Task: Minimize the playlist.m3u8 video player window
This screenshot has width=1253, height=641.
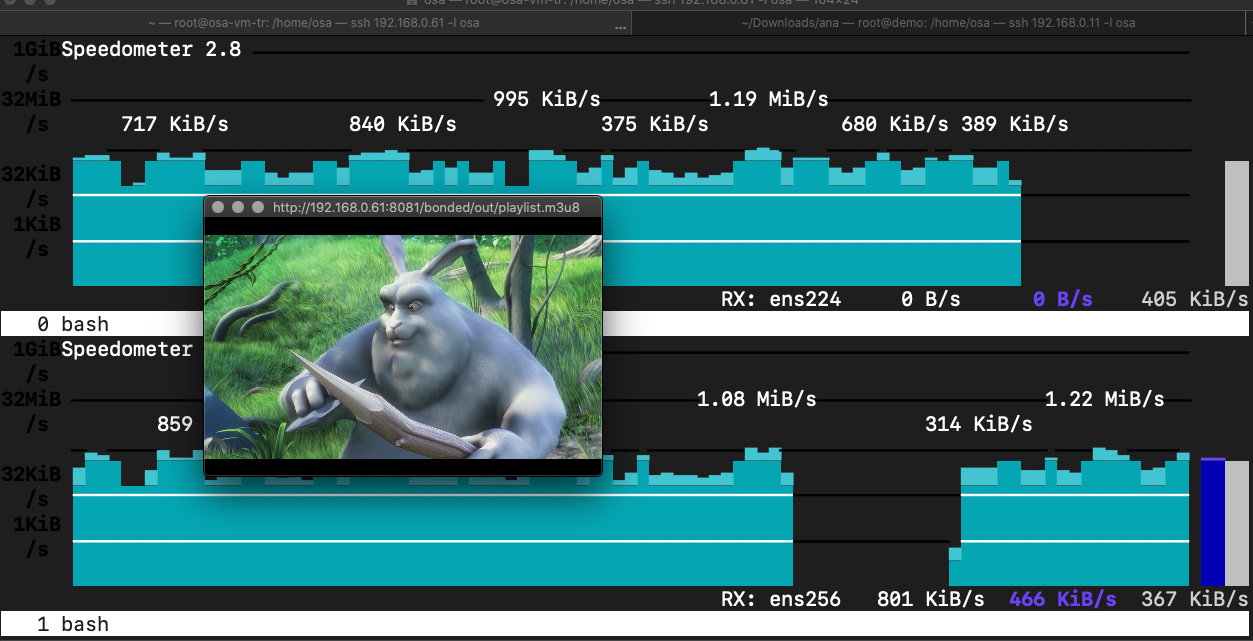Action: click(238, 207)
